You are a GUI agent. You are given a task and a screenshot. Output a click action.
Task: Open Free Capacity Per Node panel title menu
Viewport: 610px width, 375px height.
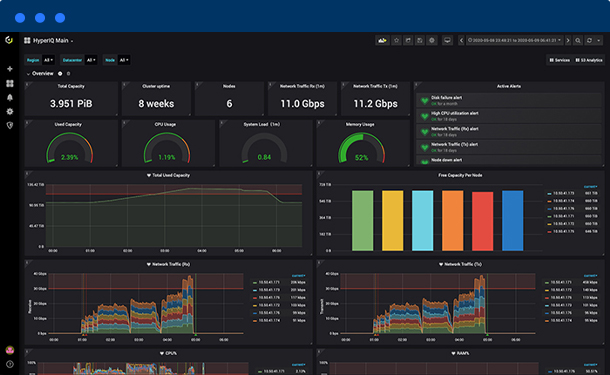pyautogui.click(x=460, y=175)
